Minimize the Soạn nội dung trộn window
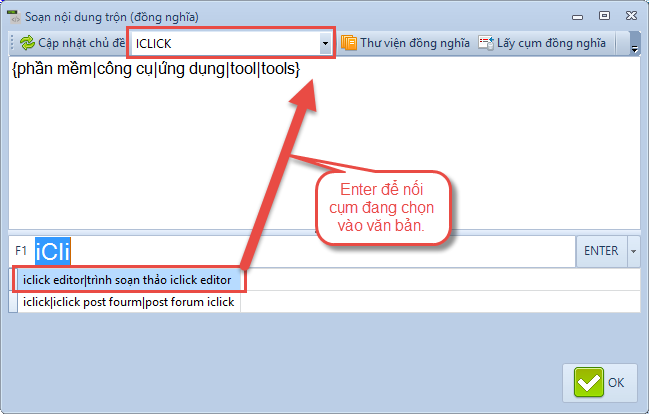The height and width of the screenshot is (414, 649). point(577,17)
